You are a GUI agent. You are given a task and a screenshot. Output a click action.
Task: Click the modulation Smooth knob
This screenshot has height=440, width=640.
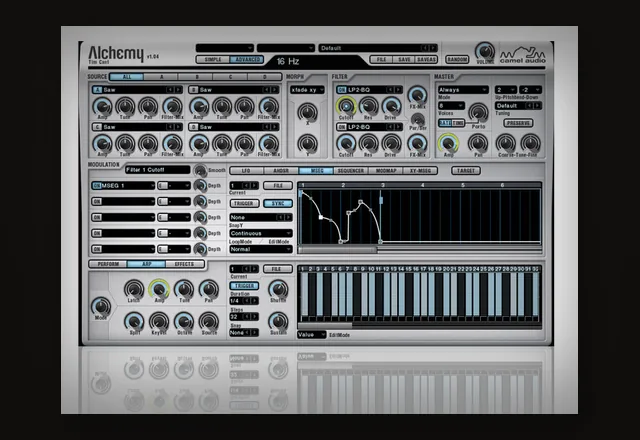click(200, 170)
